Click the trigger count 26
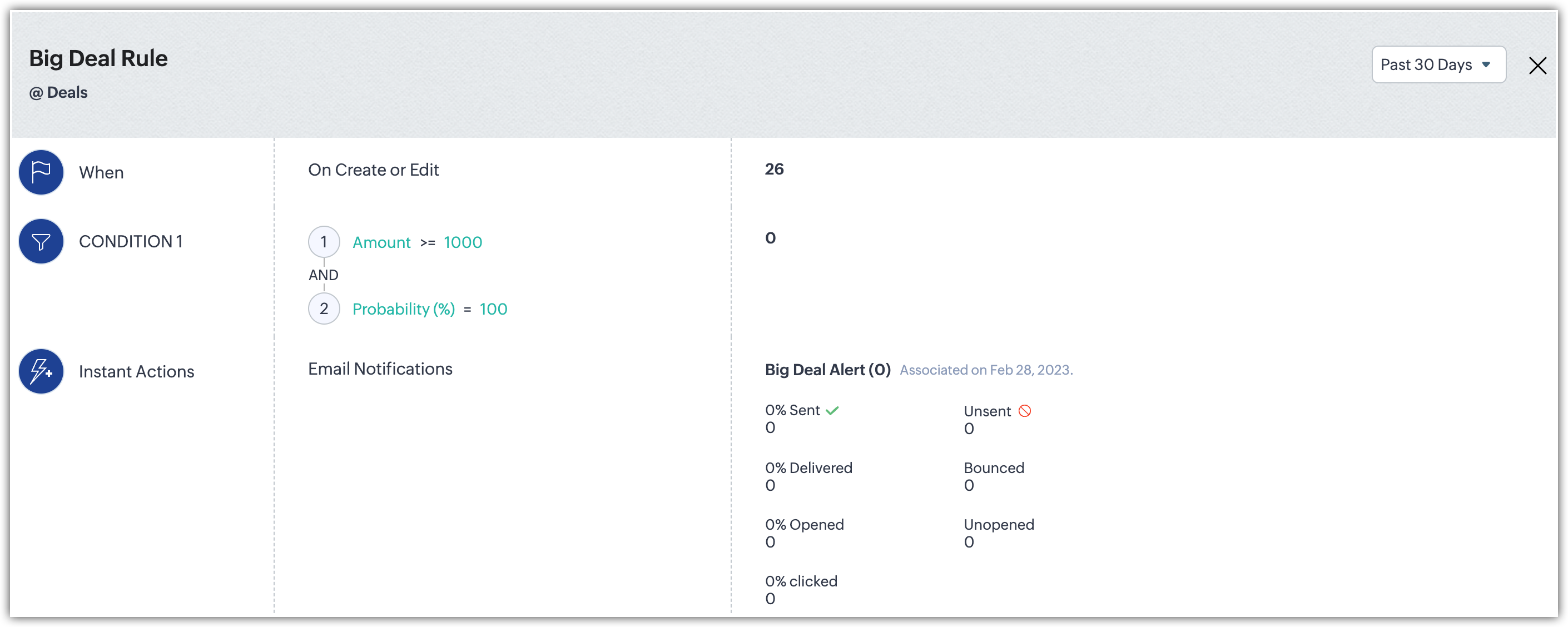This screenshot has width=1568, height=627. click(x=774, y=169)
